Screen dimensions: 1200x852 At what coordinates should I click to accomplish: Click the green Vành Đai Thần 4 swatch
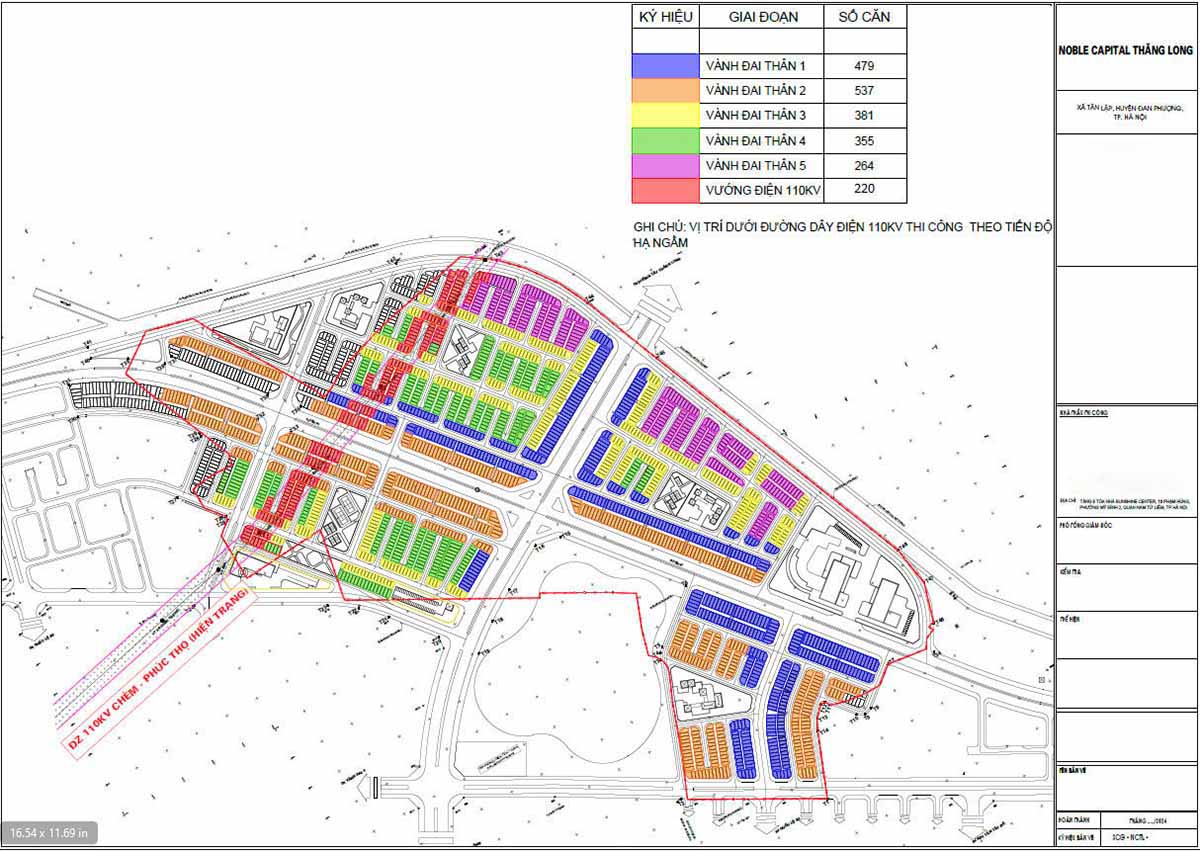click(665, 141)
